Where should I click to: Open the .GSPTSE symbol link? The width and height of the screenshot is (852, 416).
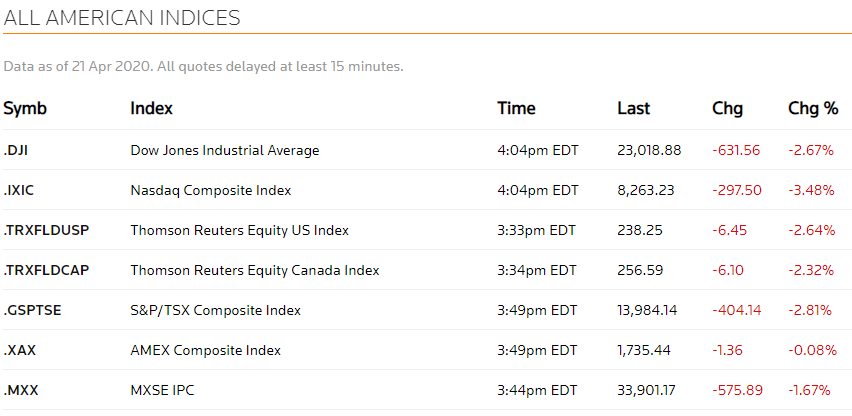(x=33, y=310)
